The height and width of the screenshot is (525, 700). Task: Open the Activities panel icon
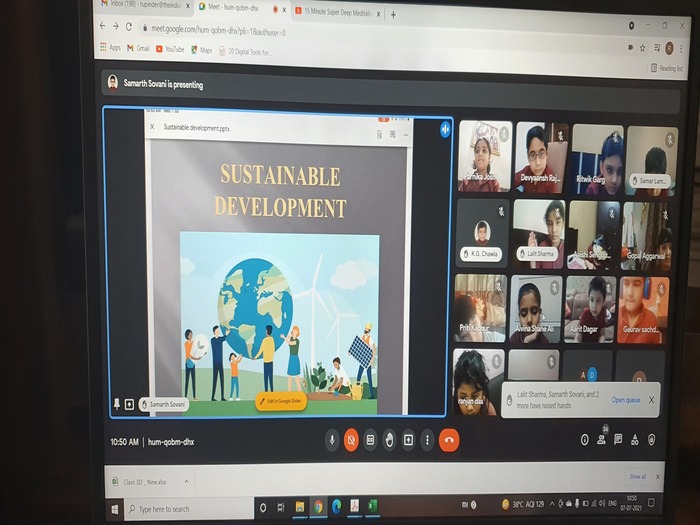pos(635,440)
